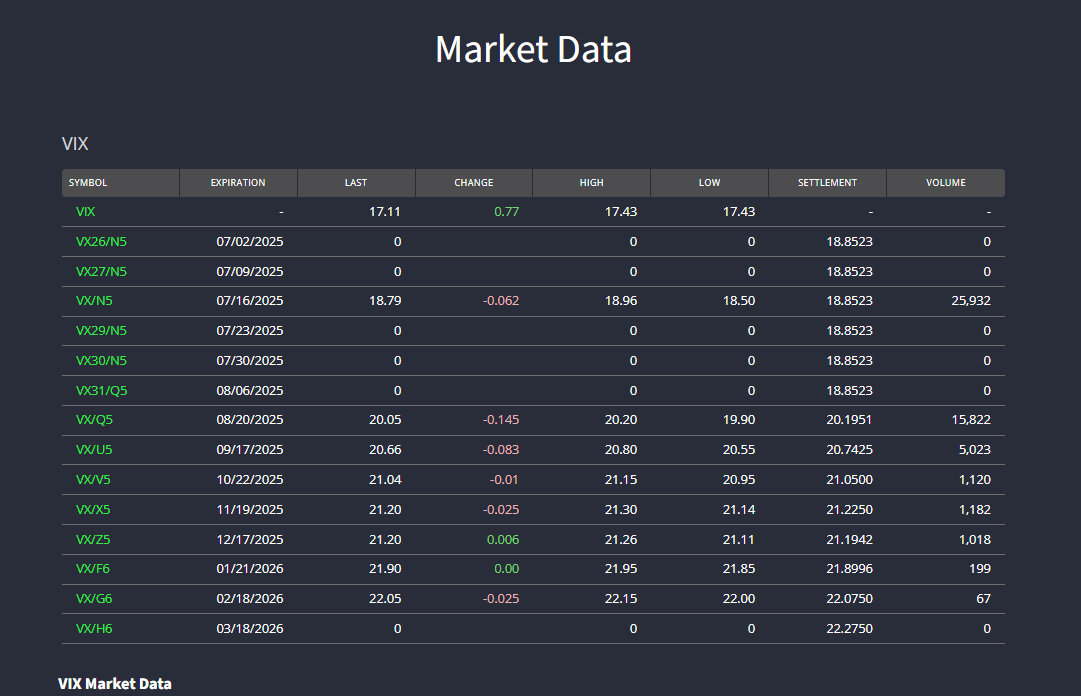The height and width of the screenshot is (696, 1081).
Task: Click the CHANGE column header
Action: coord(474,183)
